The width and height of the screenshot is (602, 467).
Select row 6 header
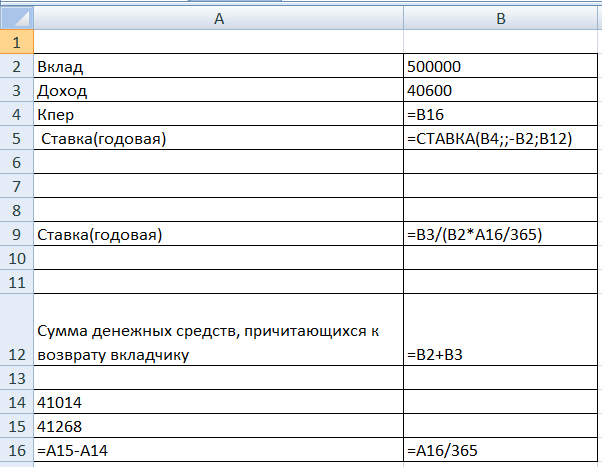(x=17, y=162)
